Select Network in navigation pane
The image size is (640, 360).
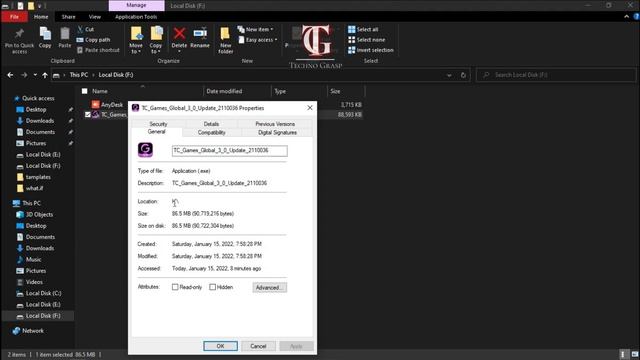[33, 331]
